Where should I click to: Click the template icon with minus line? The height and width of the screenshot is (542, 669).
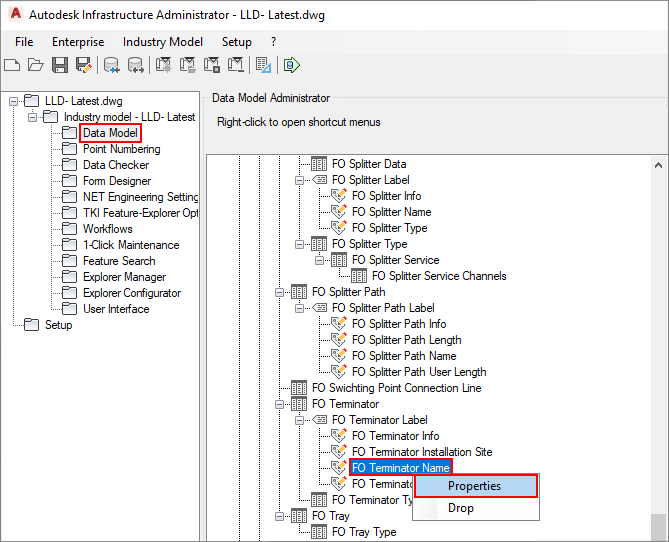[x=236, y=65]
